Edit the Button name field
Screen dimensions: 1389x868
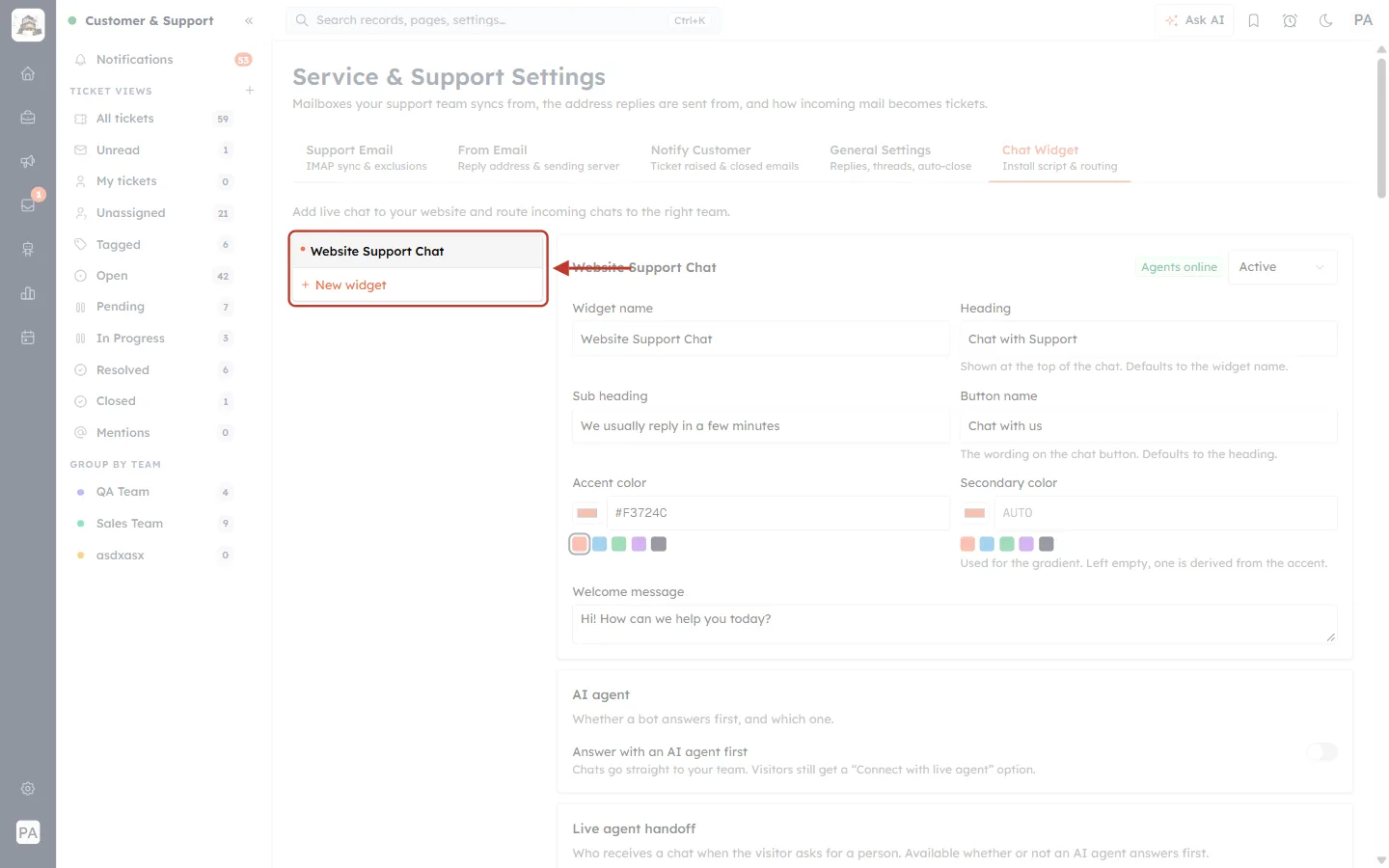(1149, 426)
